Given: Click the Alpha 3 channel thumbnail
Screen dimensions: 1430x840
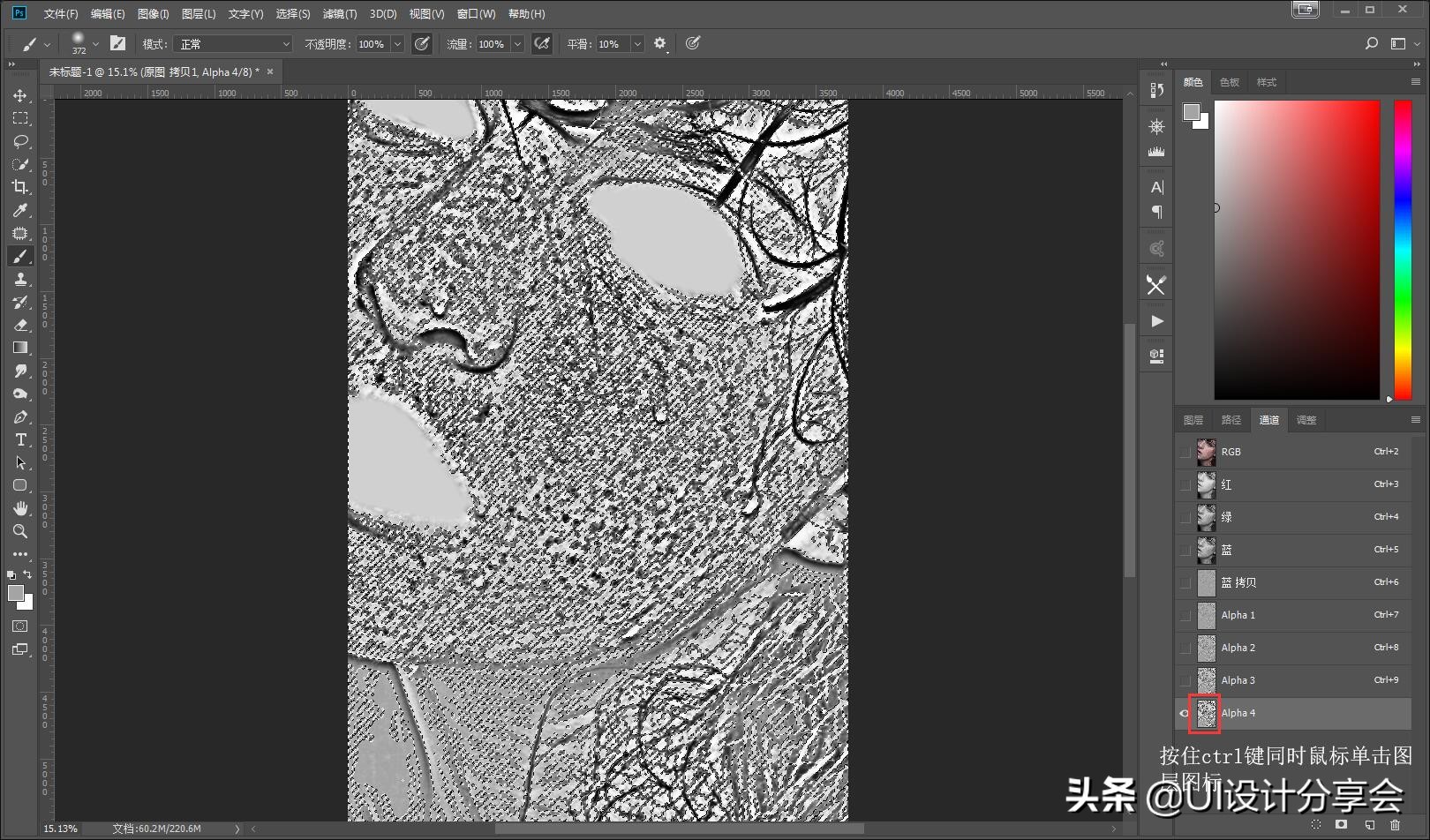Looking at the screenshot, I should point(1206,680).
